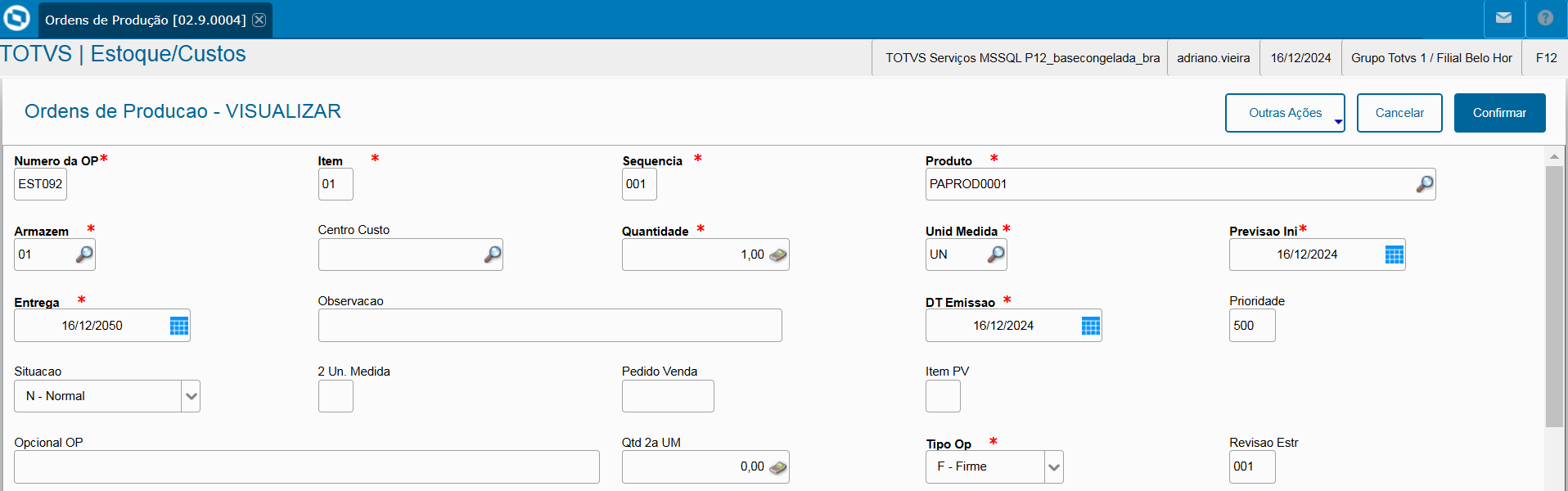Click into the Observacao text field
Screen dimensions: 1568x491
tap(549, 326)
